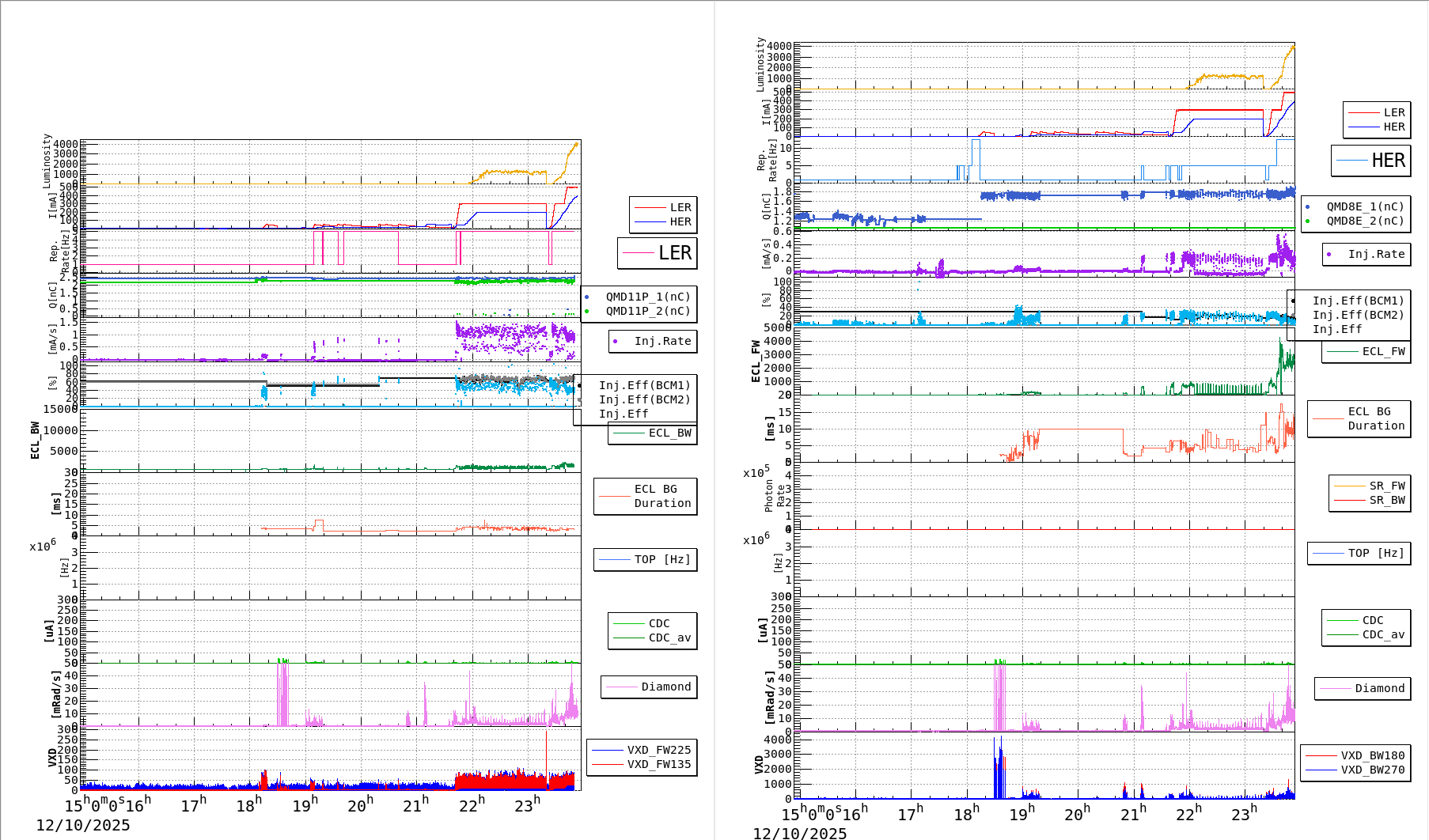
Task: Pick the blue VXD_FW225 legend line
Action: (608, 751)
